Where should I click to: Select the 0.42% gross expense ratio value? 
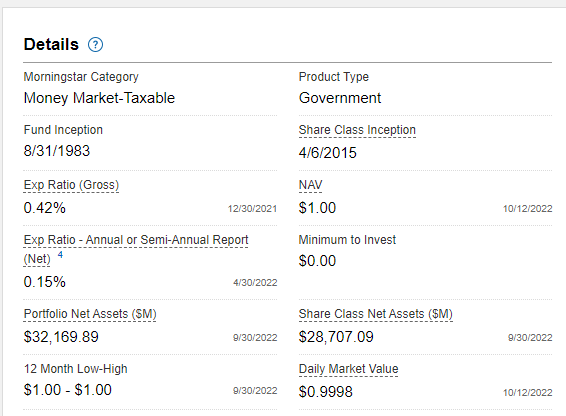pos(44,208)
